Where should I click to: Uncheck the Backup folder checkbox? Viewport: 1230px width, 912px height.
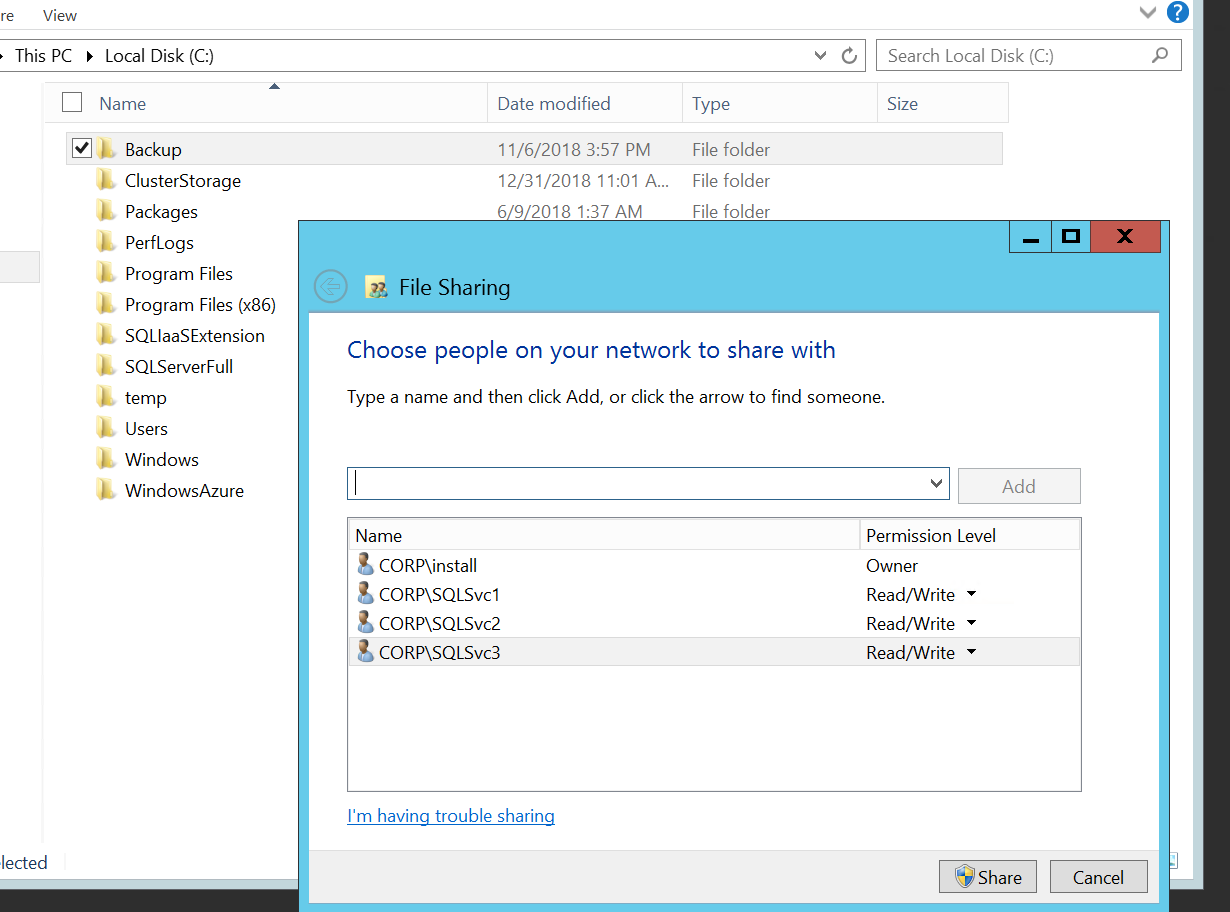point(82,150)
